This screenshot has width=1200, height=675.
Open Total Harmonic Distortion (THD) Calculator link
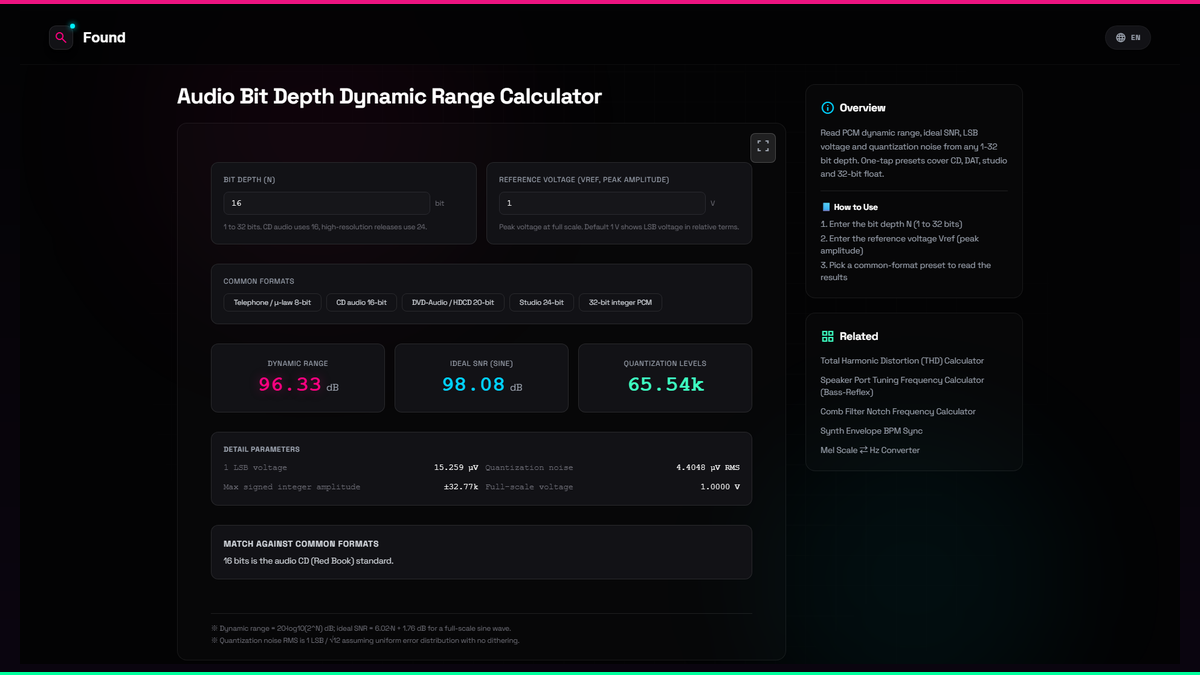(x=902, y=361)
